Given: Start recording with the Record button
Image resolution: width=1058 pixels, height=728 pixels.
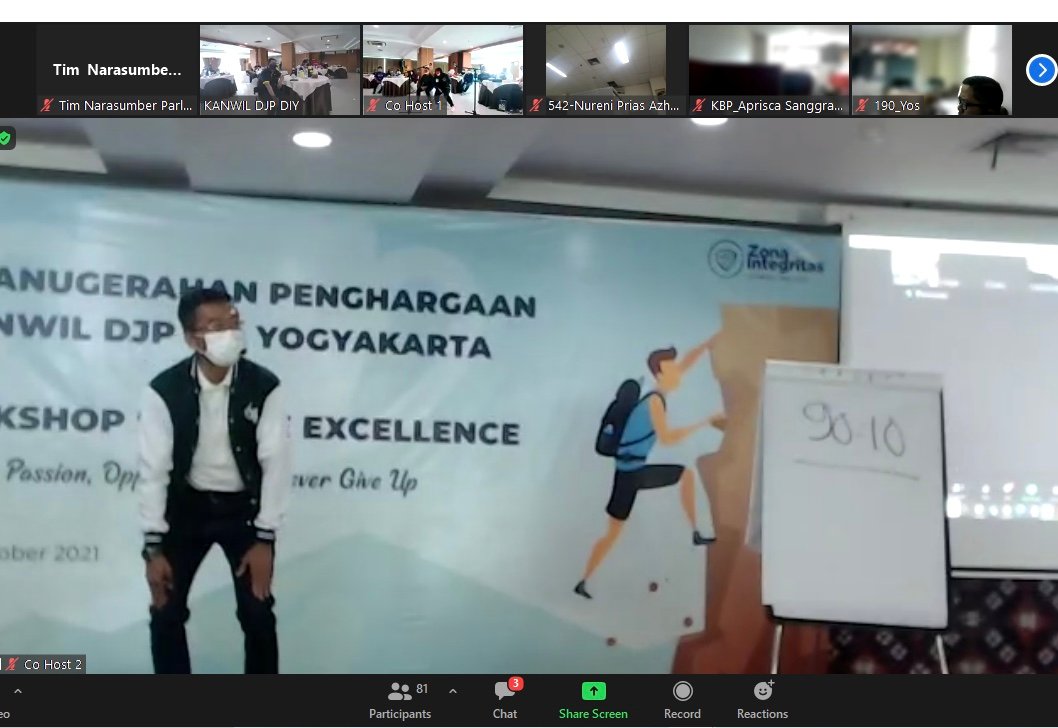Looking at the screenshot, I should (x=682, y=699).
